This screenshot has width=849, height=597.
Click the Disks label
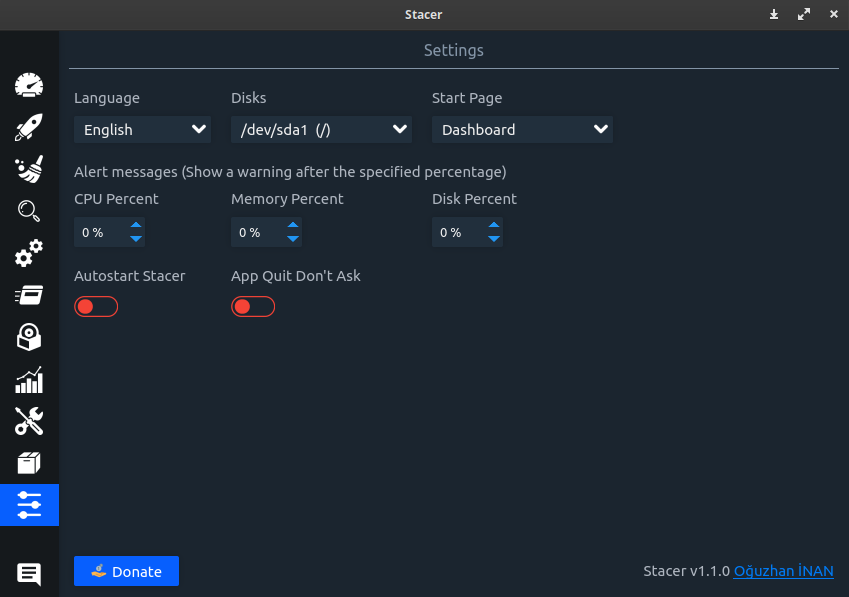pyautogui.click(x=249, y=98)
